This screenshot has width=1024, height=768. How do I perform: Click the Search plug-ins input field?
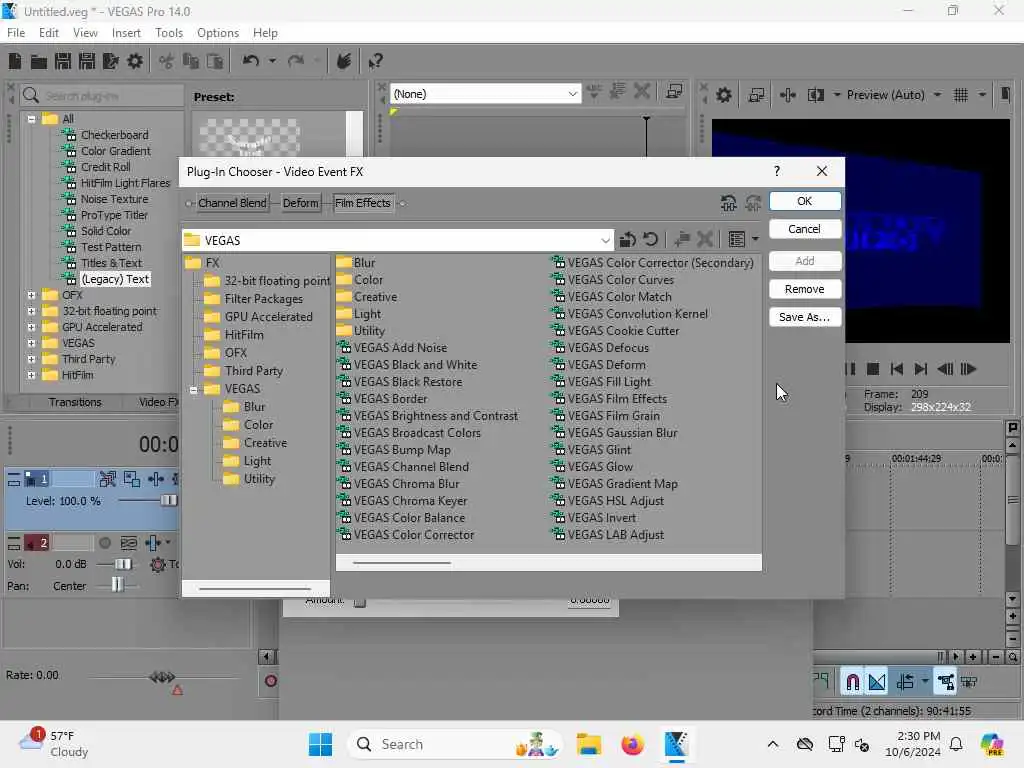[101, 96]
